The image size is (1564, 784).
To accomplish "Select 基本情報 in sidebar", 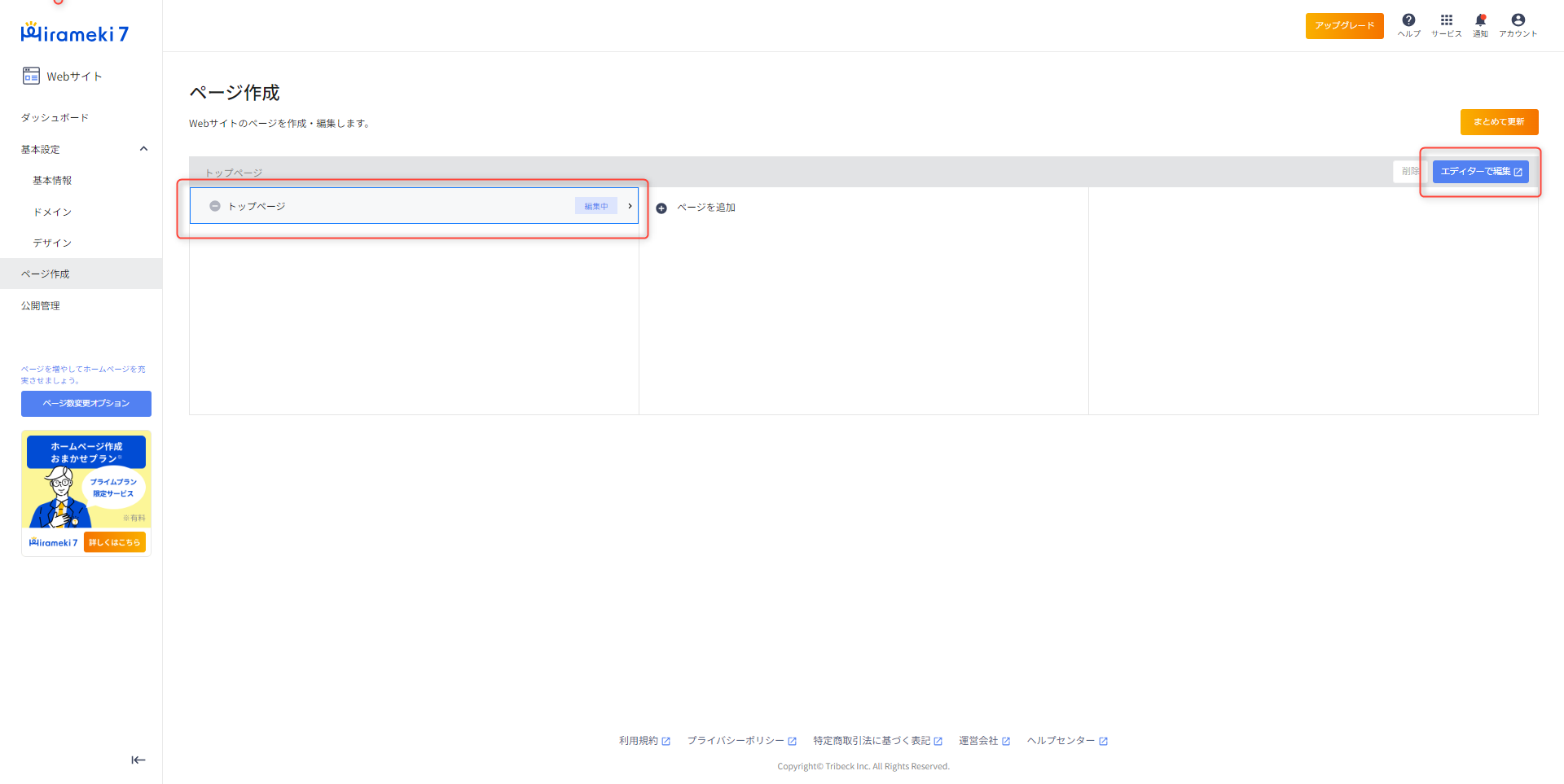I will click(52, 181).
